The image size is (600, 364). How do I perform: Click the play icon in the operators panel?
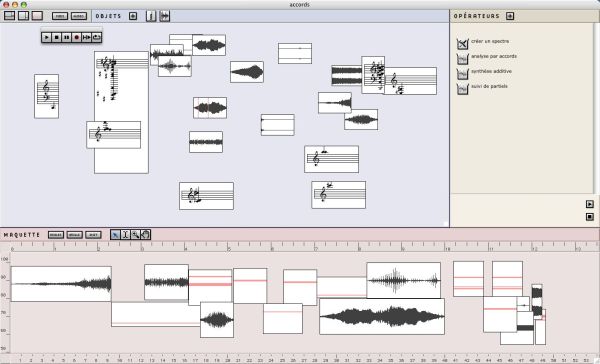[x=590, y=204]
